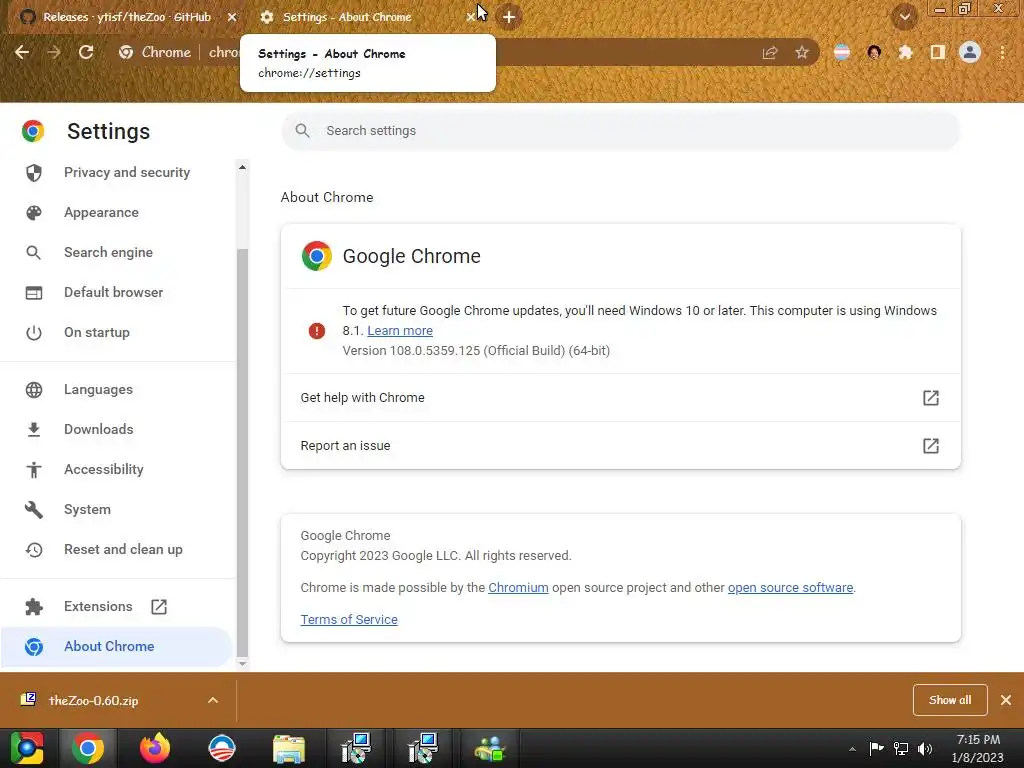Click the Chrome logo beside Settings title
This screenshot has width=1024, height=768.
(x=33, y=131)
